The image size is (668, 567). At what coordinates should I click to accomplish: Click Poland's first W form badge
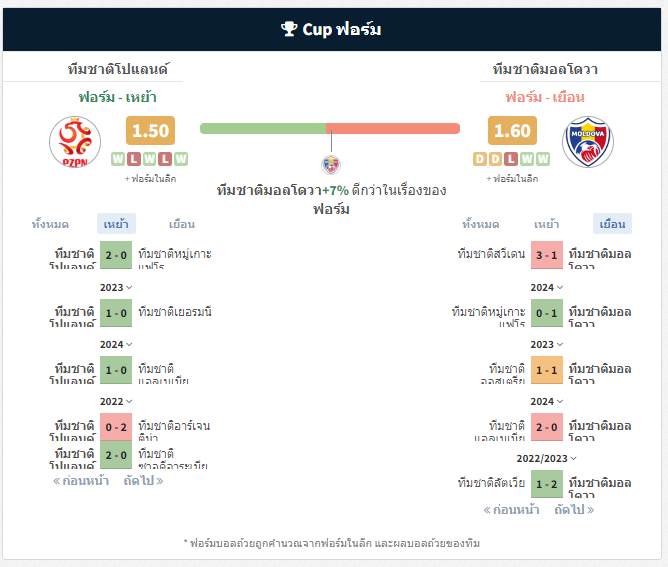(118, 159)
